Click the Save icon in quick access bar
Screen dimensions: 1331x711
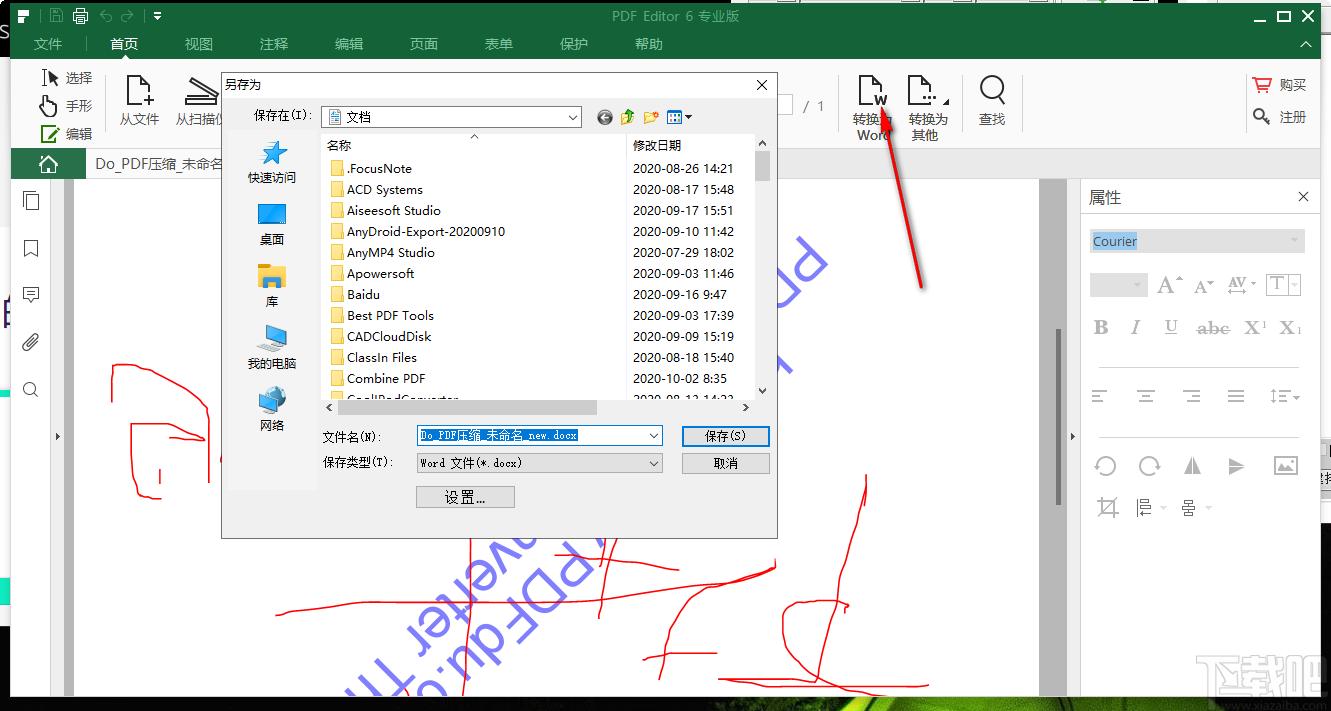(x=56, y=16)
